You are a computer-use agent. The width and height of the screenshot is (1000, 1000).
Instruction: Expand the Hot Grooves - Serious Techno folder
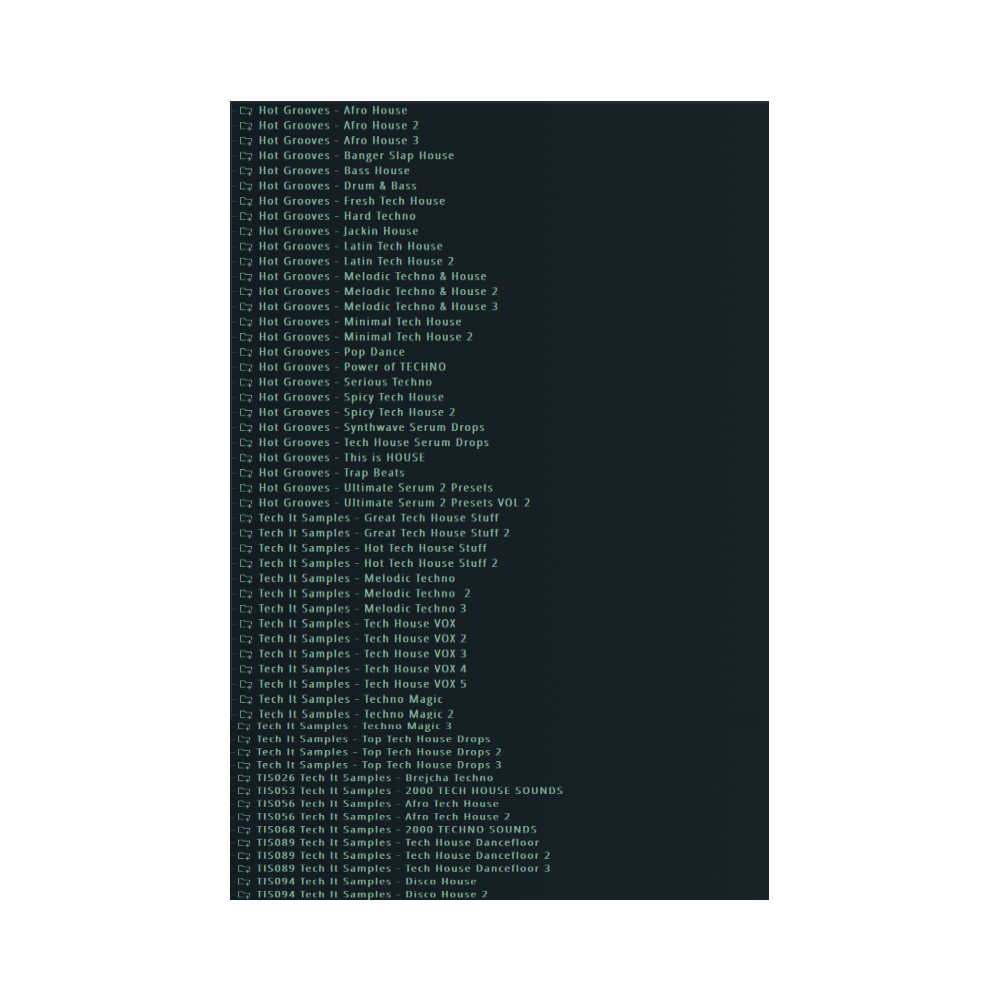tap(345, 382)
